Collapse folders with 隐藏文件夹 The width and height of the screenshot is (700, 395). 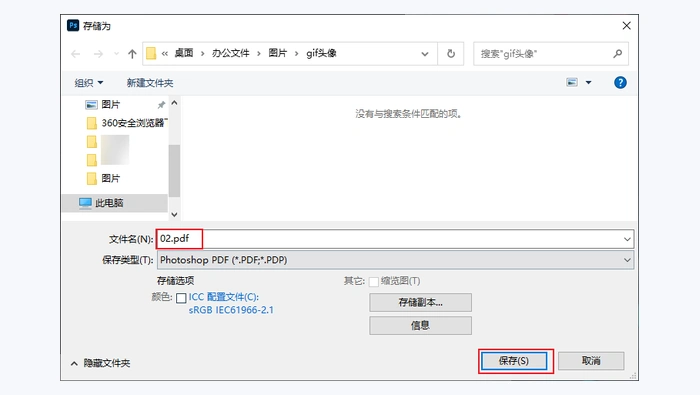pyautogui.click(x=100, y=363)
